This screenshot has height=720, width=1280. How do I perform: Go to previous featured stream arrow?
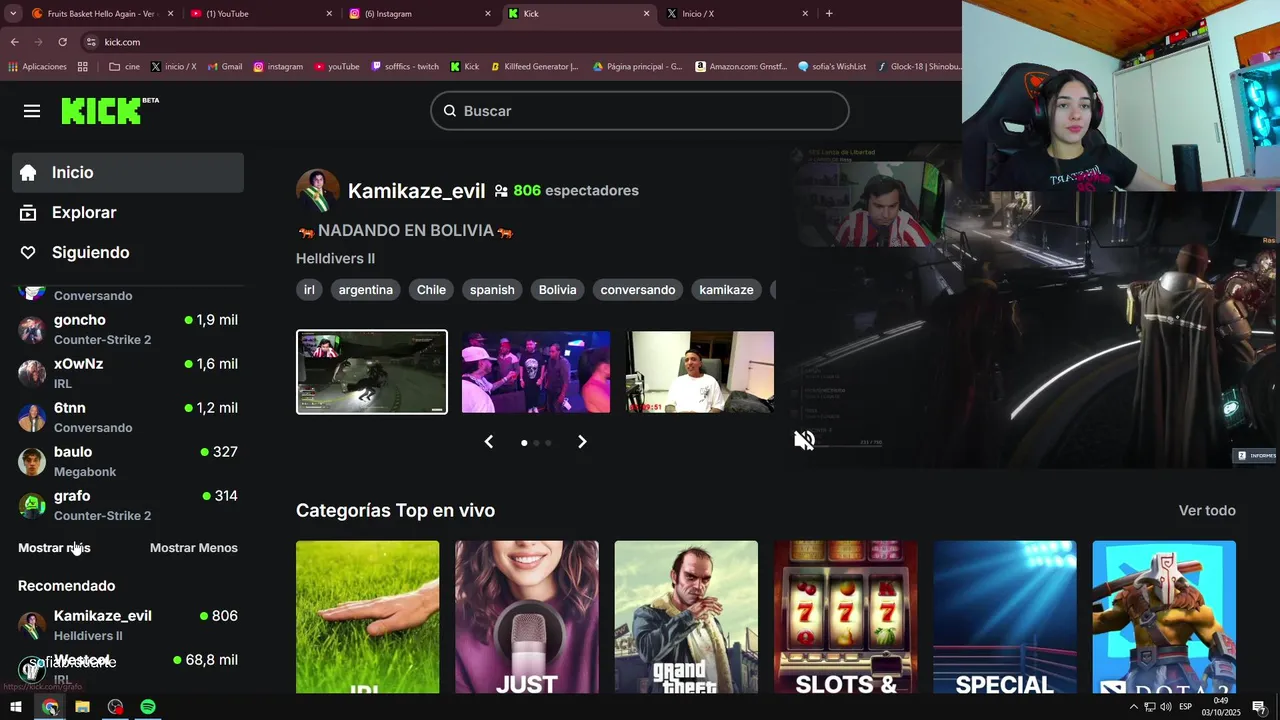(489, 442)
